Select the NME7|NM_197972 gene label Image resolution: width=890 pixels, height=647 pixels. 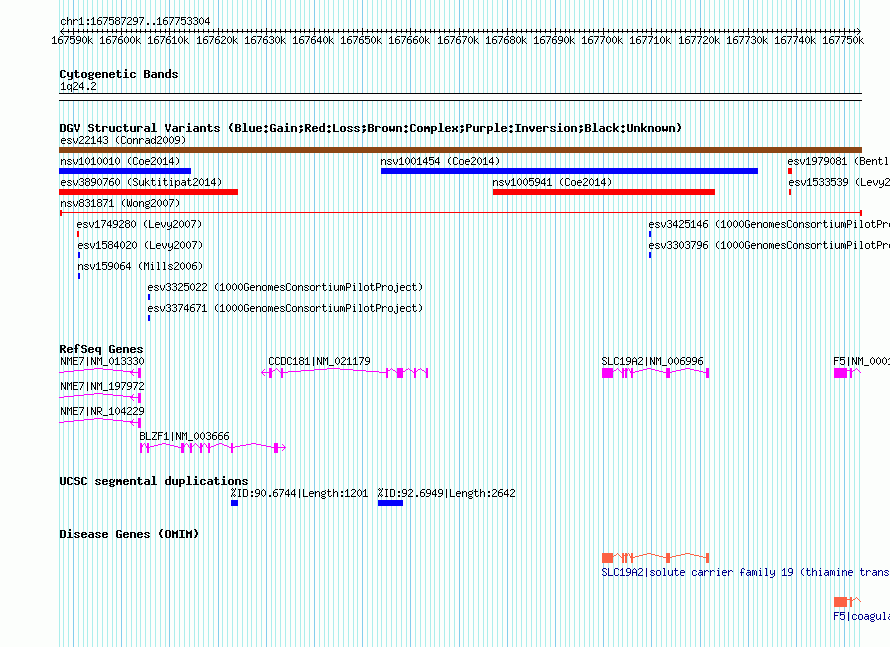point(102,386)
